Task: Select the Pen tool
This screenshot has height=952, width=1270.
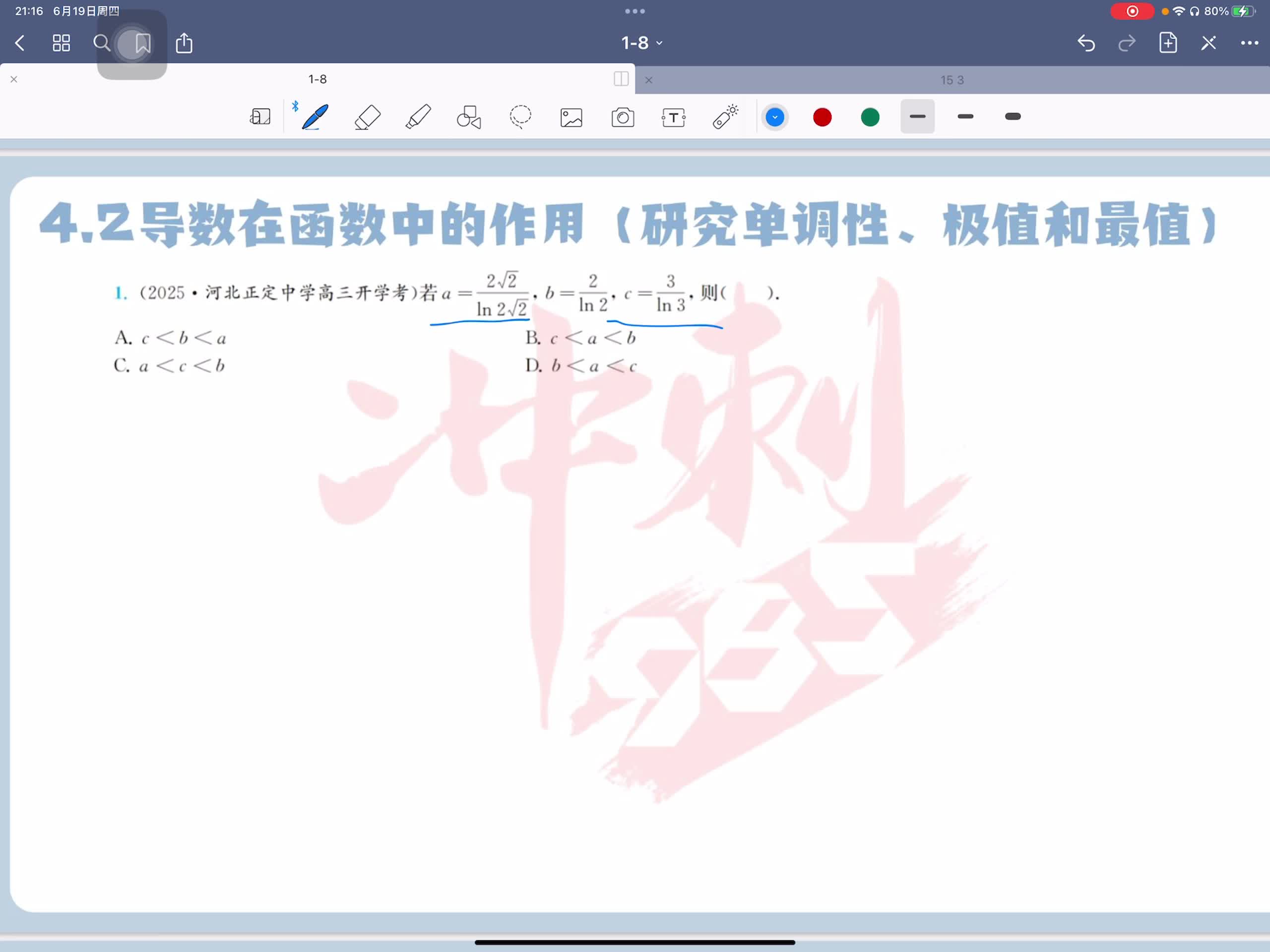Action: (x=315, y=117)
